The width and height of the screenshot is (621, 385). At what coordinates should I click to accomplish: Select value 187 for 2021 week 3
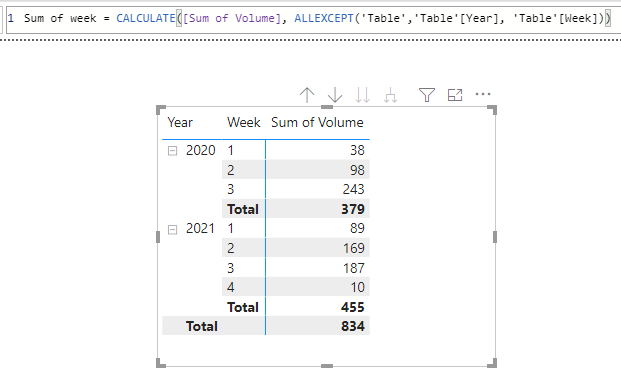(x=353, y=268)
